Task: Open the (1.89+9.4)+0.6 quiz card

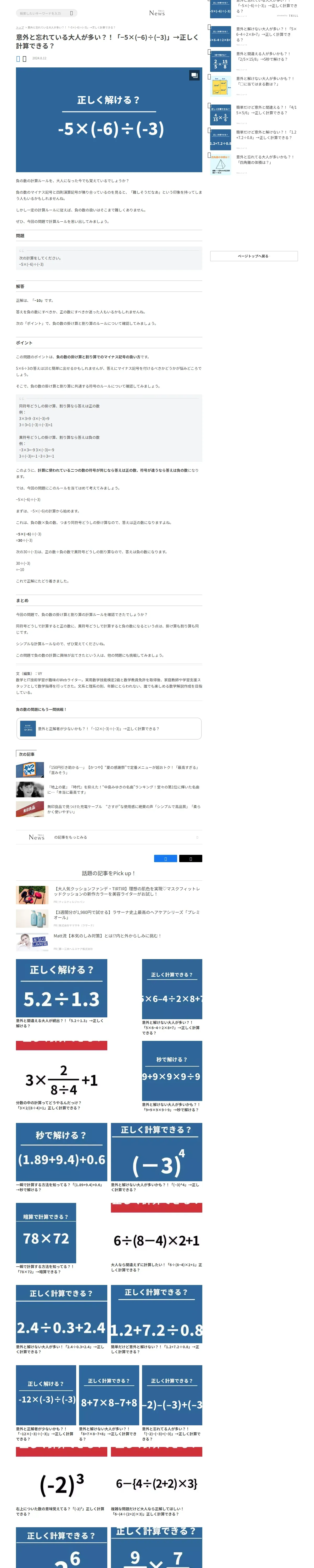Action: tap(61, 1158)
